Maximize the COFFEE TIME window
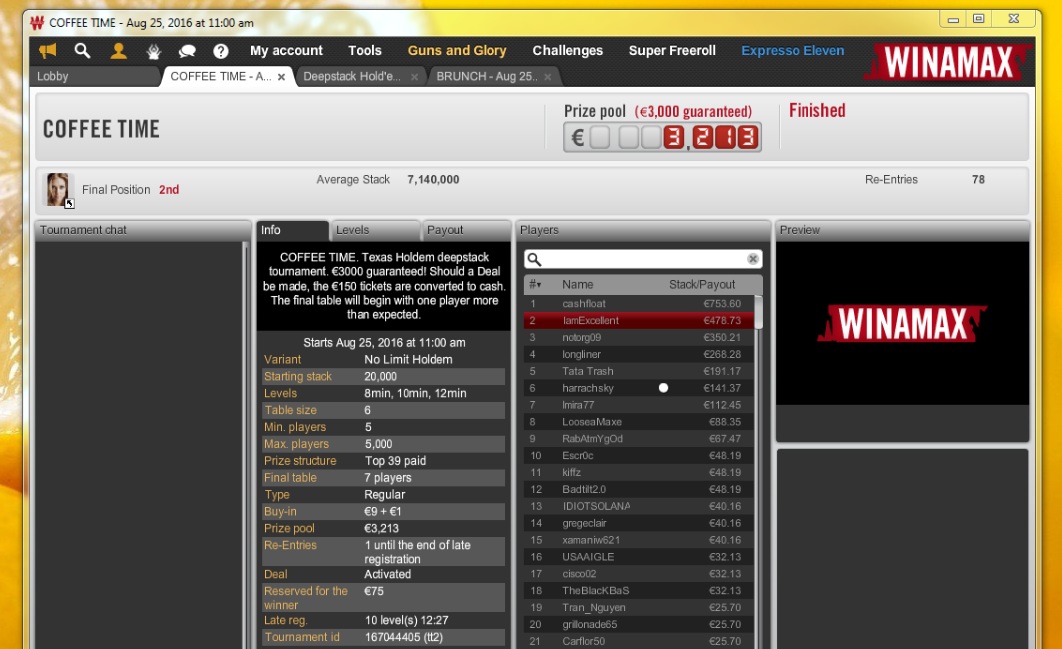Image resolution: width=1062 pixels, height=649 pixels. pyautogui.click(x=979, y=19)
